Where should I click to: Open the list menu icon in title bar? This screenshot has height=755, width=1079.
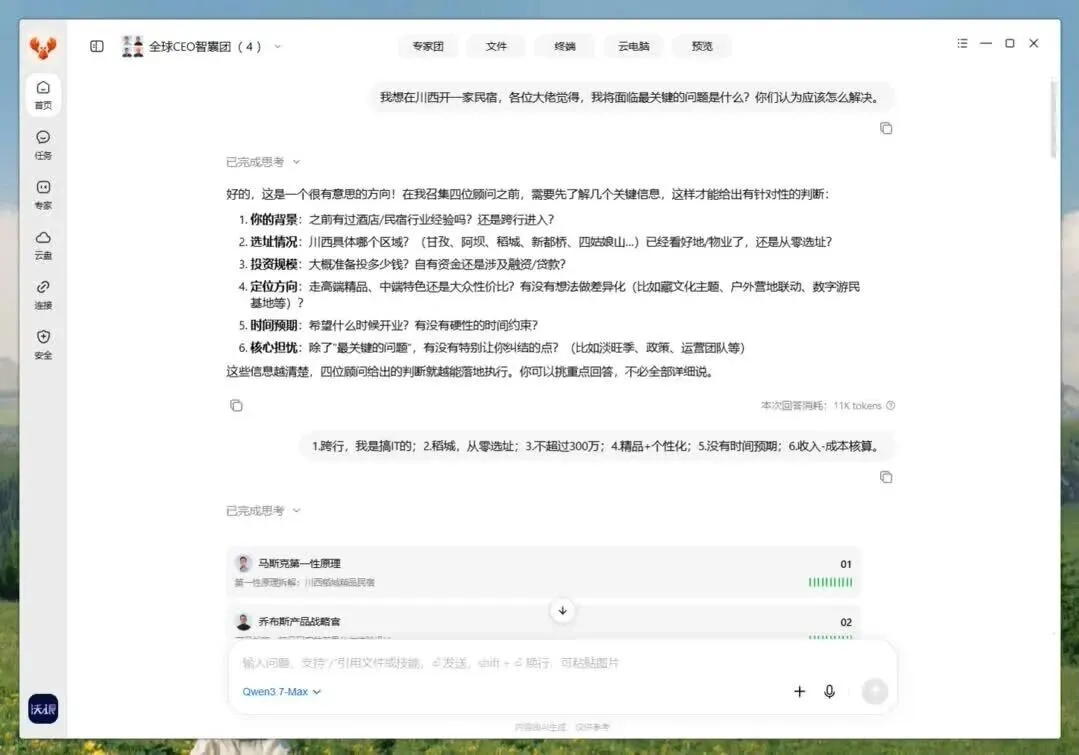tap(962, 43)
